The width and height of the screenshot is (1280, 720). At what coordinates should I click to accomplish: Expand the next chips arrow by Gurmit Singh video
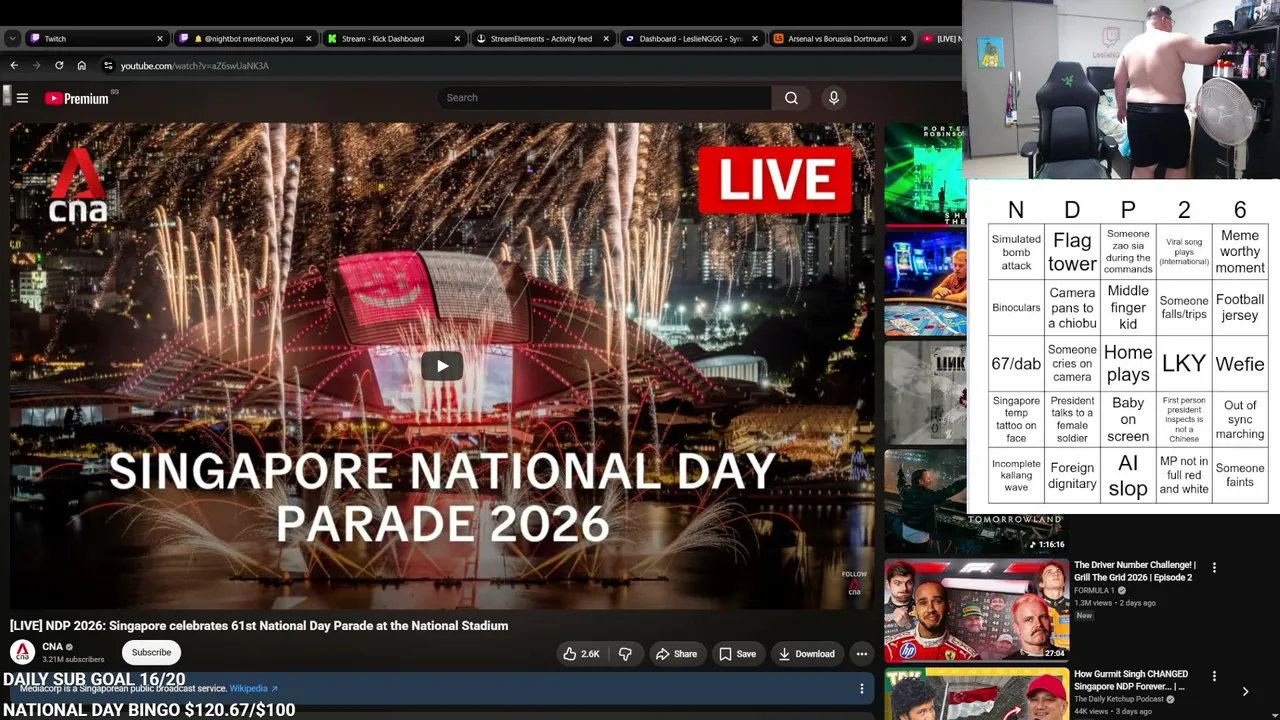pyautogui.click(x=1245, y=691)
